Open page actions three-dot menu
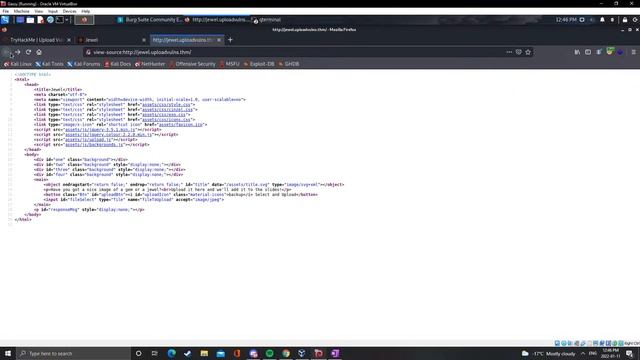640x360 pixels. [509, 52]
